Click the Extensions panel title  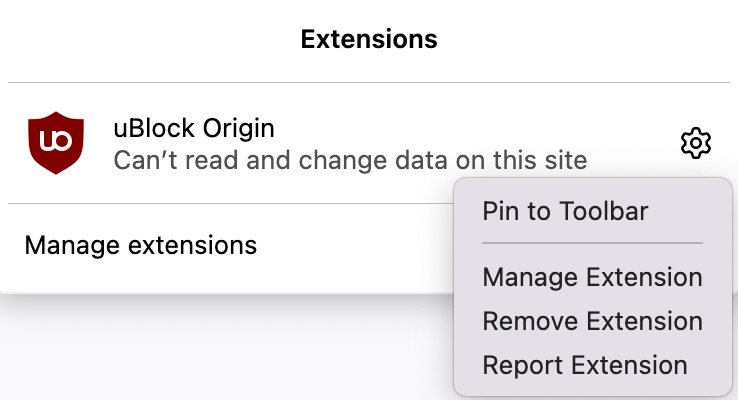click(x=369, y=39)
